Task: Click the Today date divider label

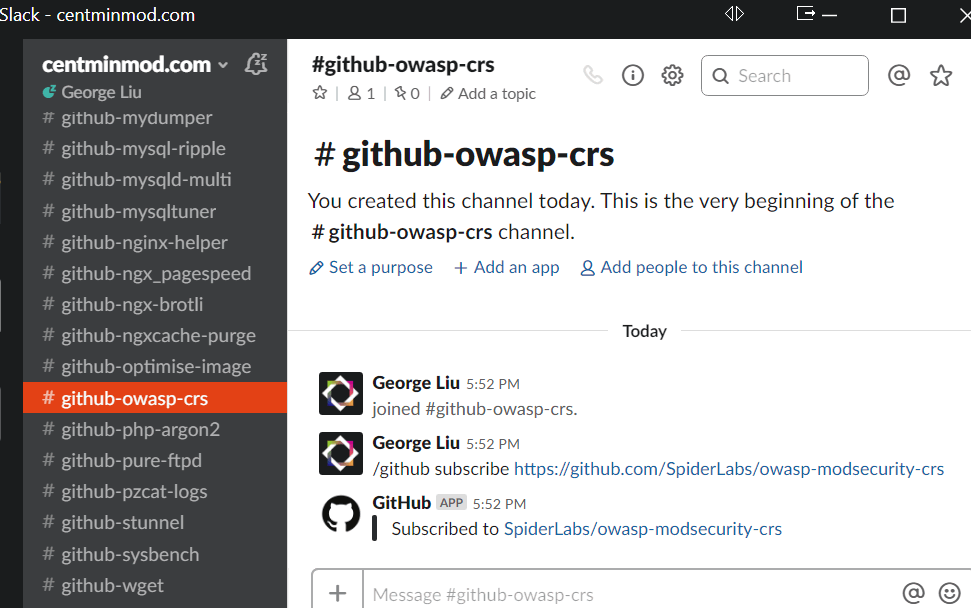Action: [x=645, y=331]
